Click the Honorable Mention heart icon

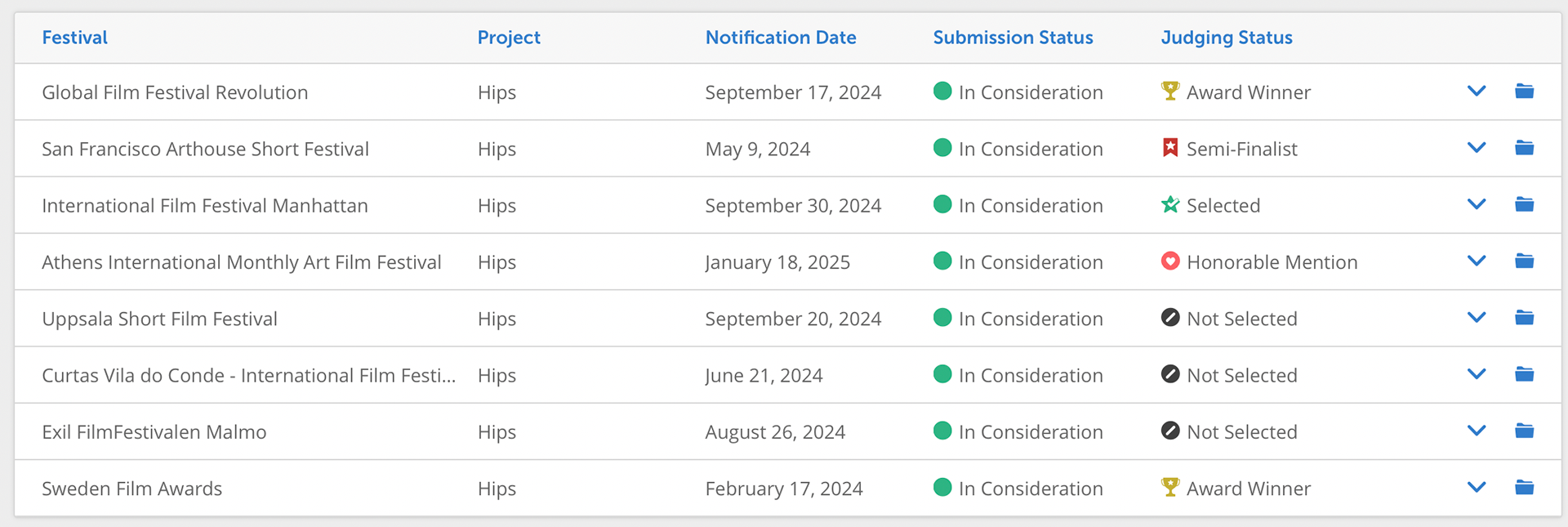[x=1170, y=261]
